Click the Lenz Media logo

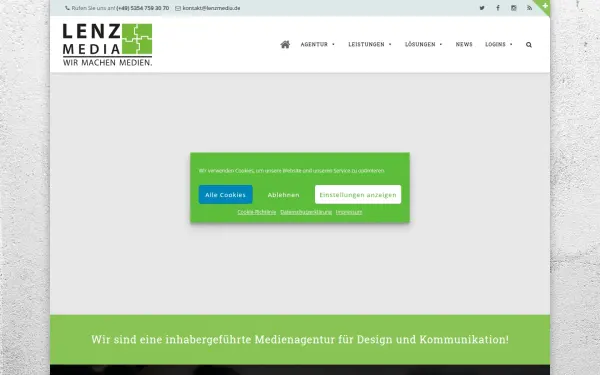(x=107, y=44)
